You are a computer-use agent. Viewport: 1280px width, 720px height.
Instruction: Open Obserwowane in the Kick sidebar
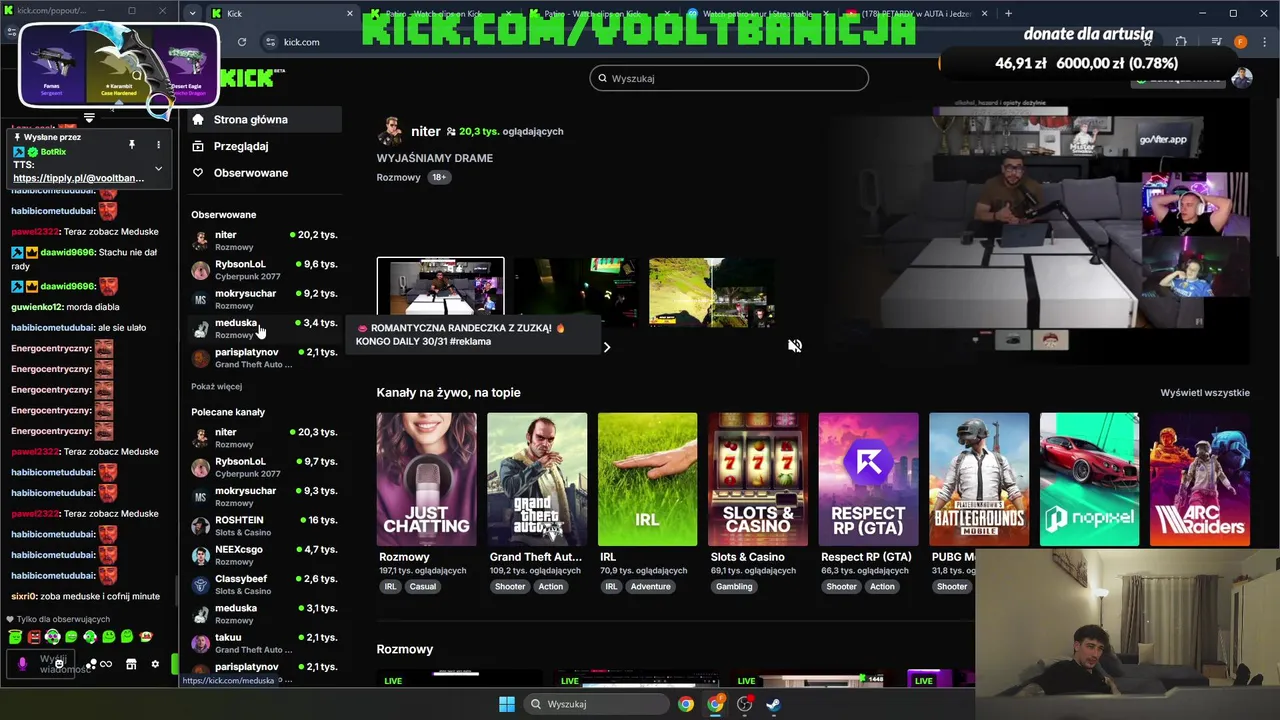(x=265, y=173)
